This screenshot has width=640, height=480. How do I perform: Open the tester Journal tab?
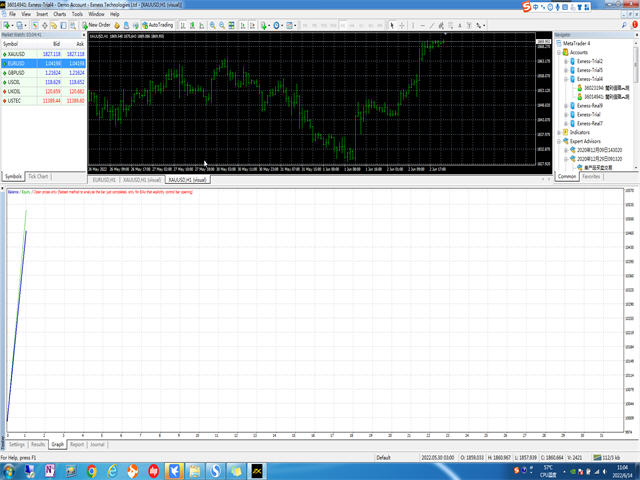(x=97, y=444)
